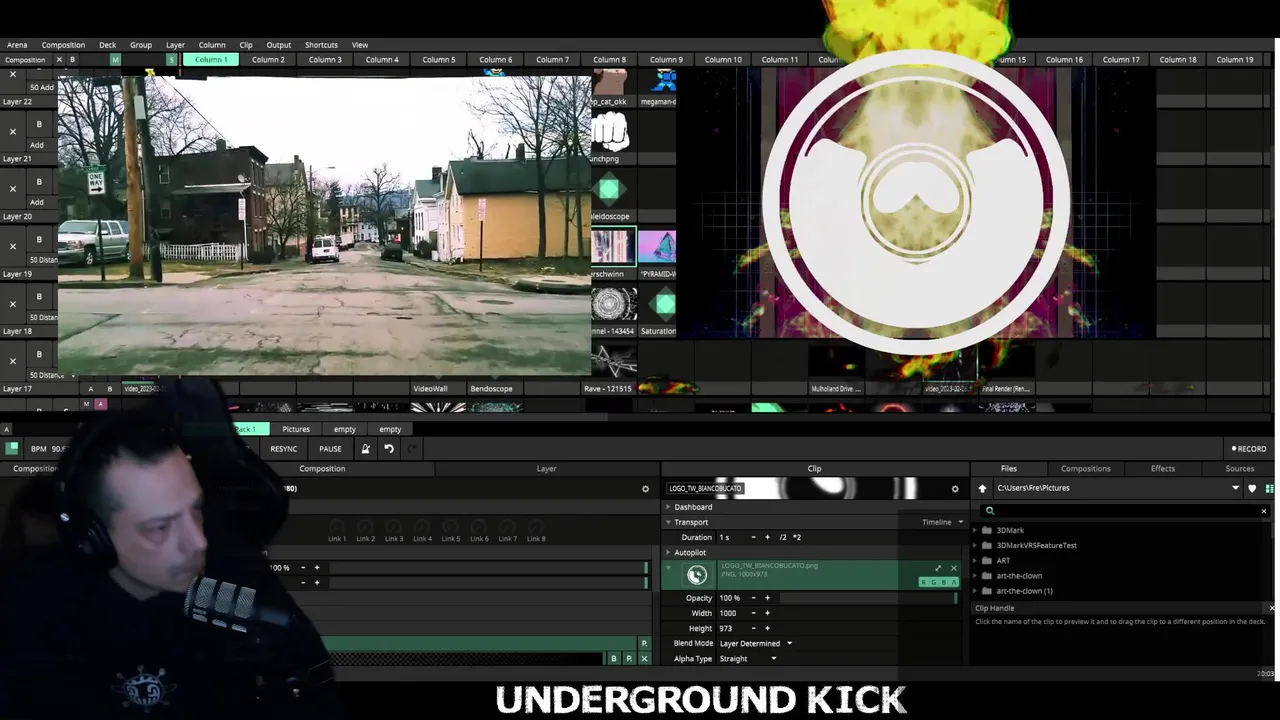The height and width of the screenshot is (720, 1280).
Task: Open the Composition menu
Action: 63,45
